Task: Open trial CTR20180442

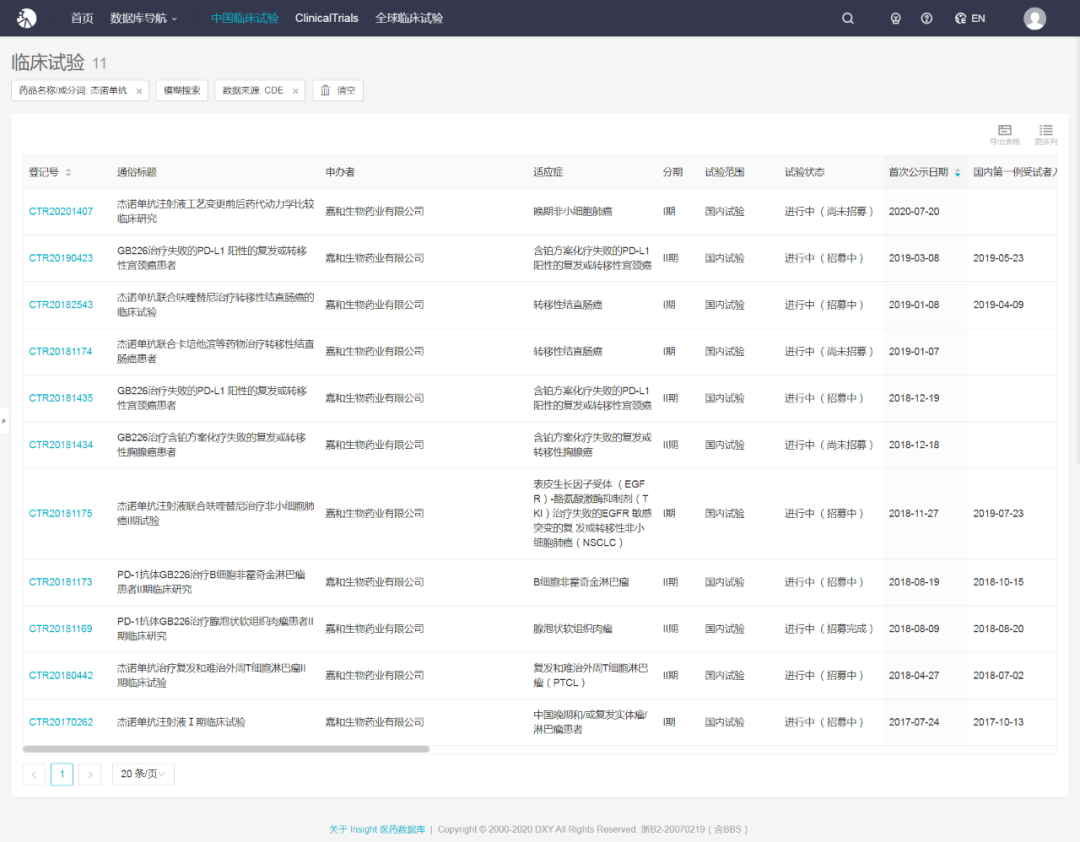Action: click(61, 676)
